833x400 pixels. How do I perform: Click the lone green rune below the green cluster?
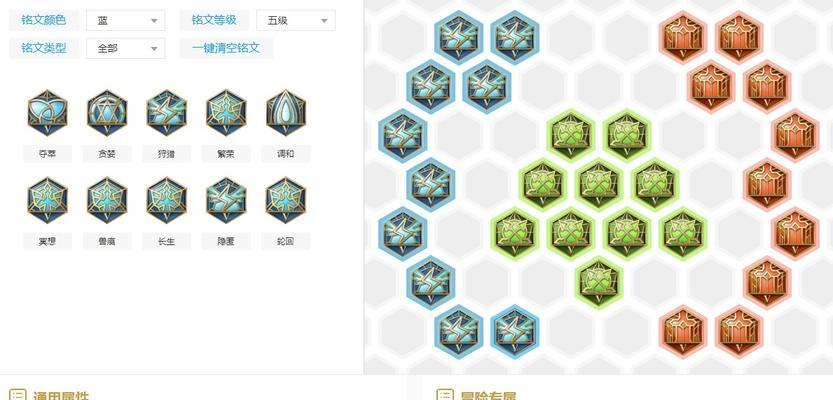pos(599,282)
